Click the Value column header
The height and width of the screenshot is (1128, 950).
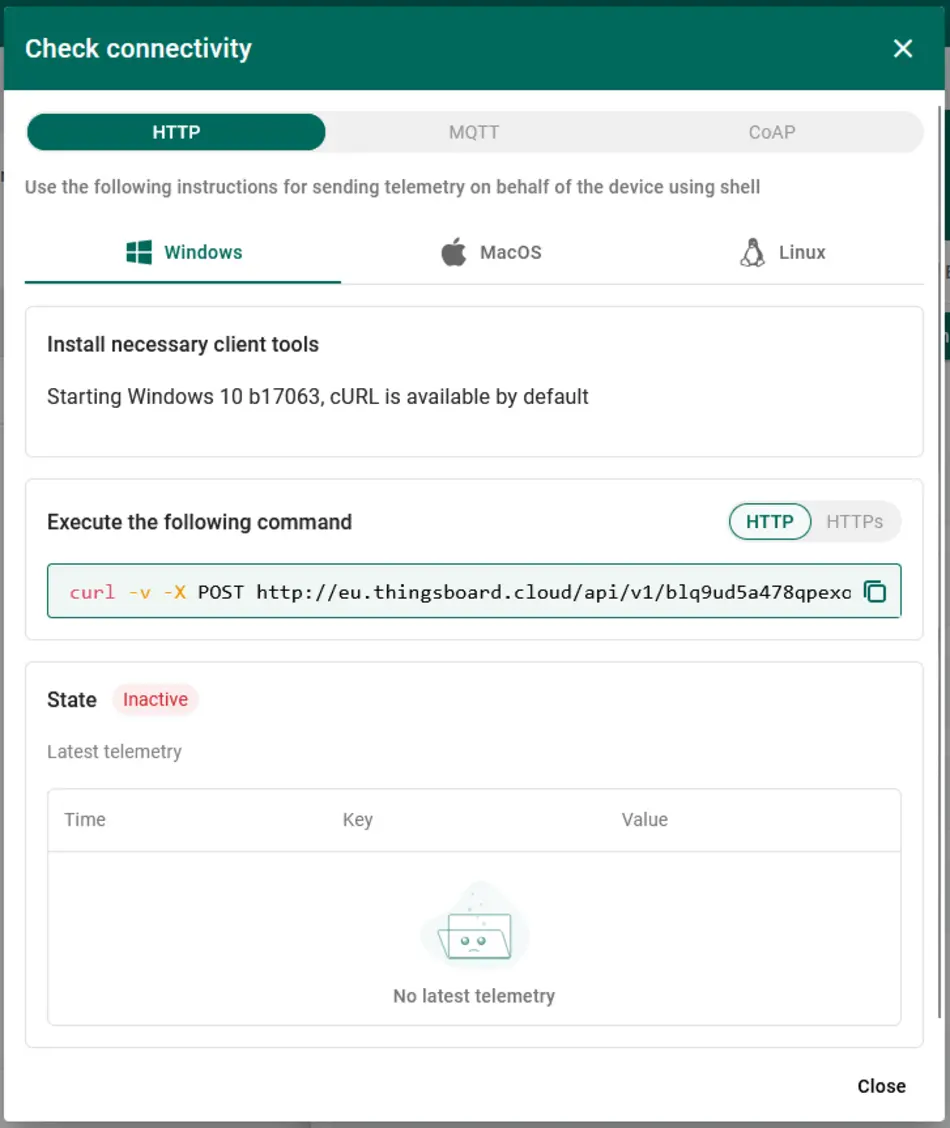click(644, 819)
